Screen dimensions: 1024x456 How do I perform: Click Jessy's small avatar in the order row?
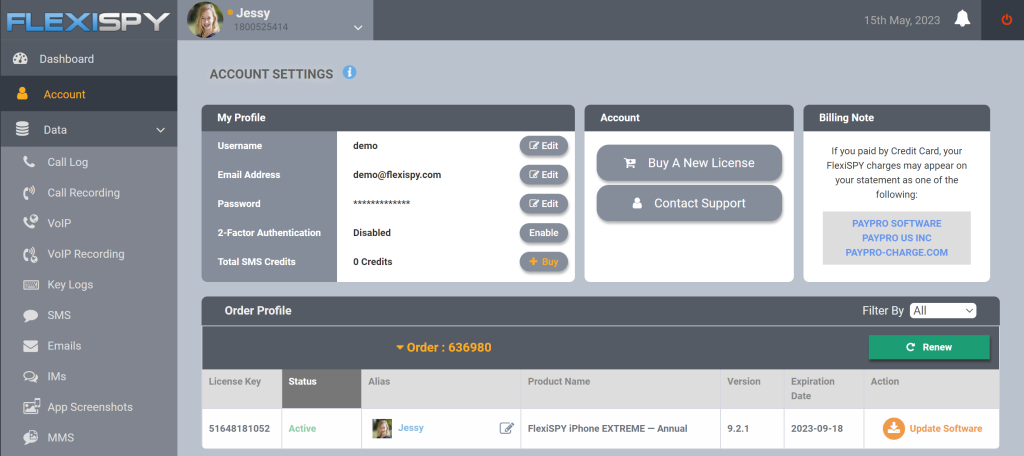pyautogui.click(x=382, y=429)
